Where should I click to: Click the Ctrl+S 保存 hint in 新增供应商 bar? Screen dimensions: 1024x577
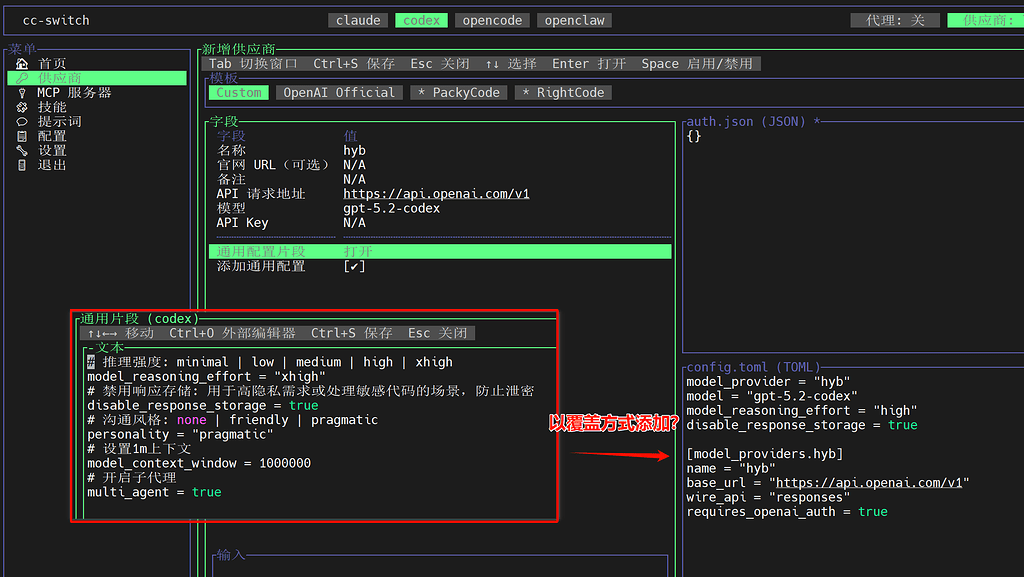(354, 64)
